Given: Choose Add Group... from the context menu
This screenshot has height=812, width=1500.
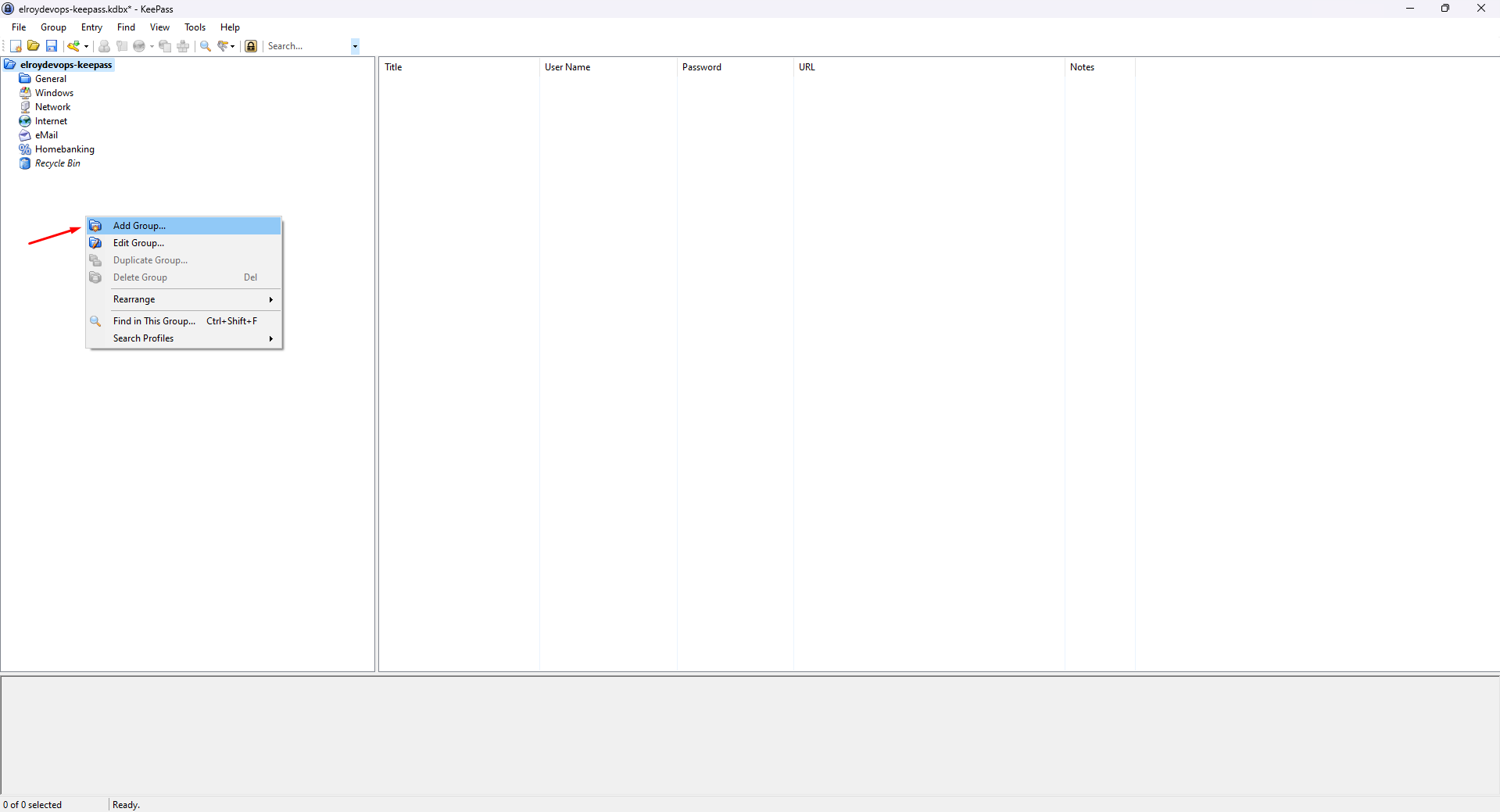Looking at the screenshot, I should pyautogui.click(x=184, y=226).
